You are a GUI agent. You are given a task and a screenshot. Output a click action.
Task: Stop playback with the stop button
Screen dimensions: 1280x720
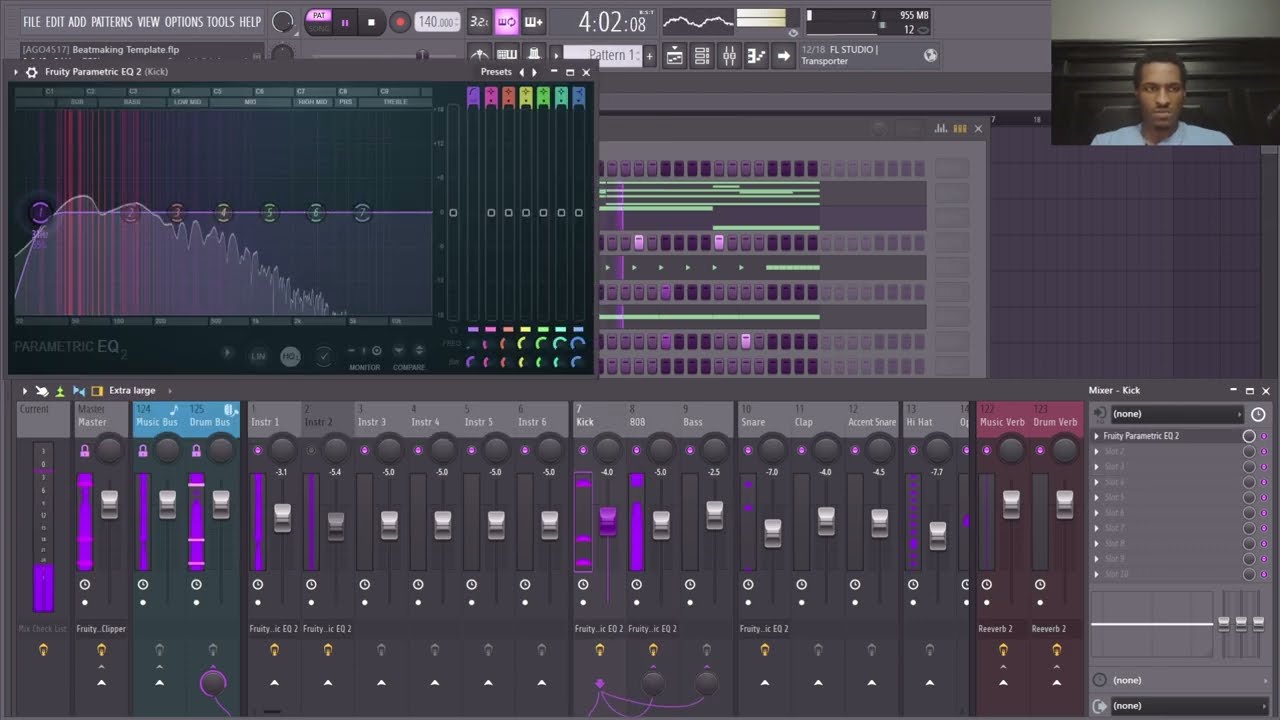pos(371,22)
